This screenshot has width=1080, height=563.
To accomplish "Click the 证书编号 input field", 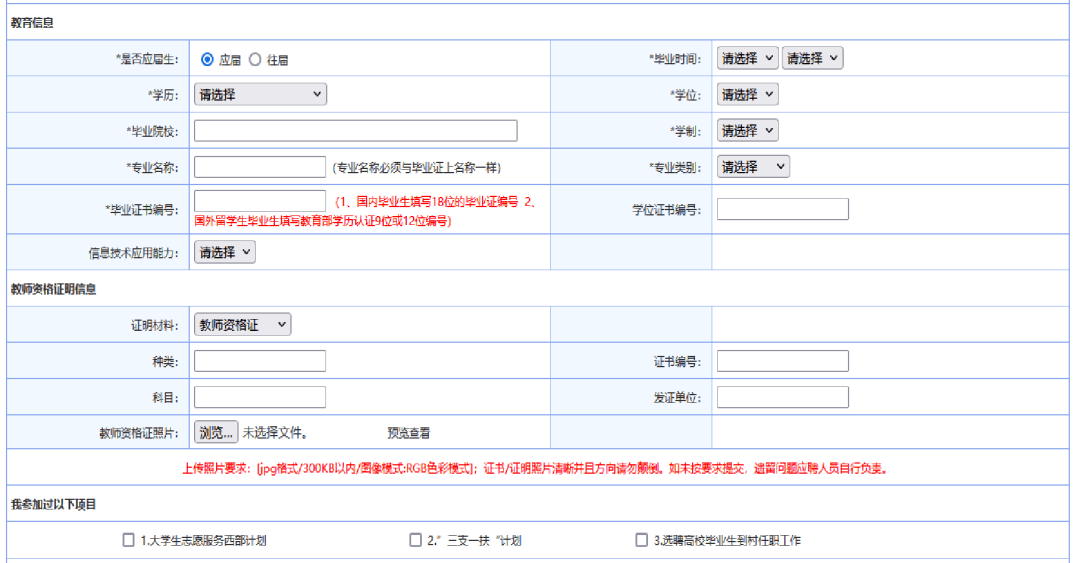I will pos(782,361).
